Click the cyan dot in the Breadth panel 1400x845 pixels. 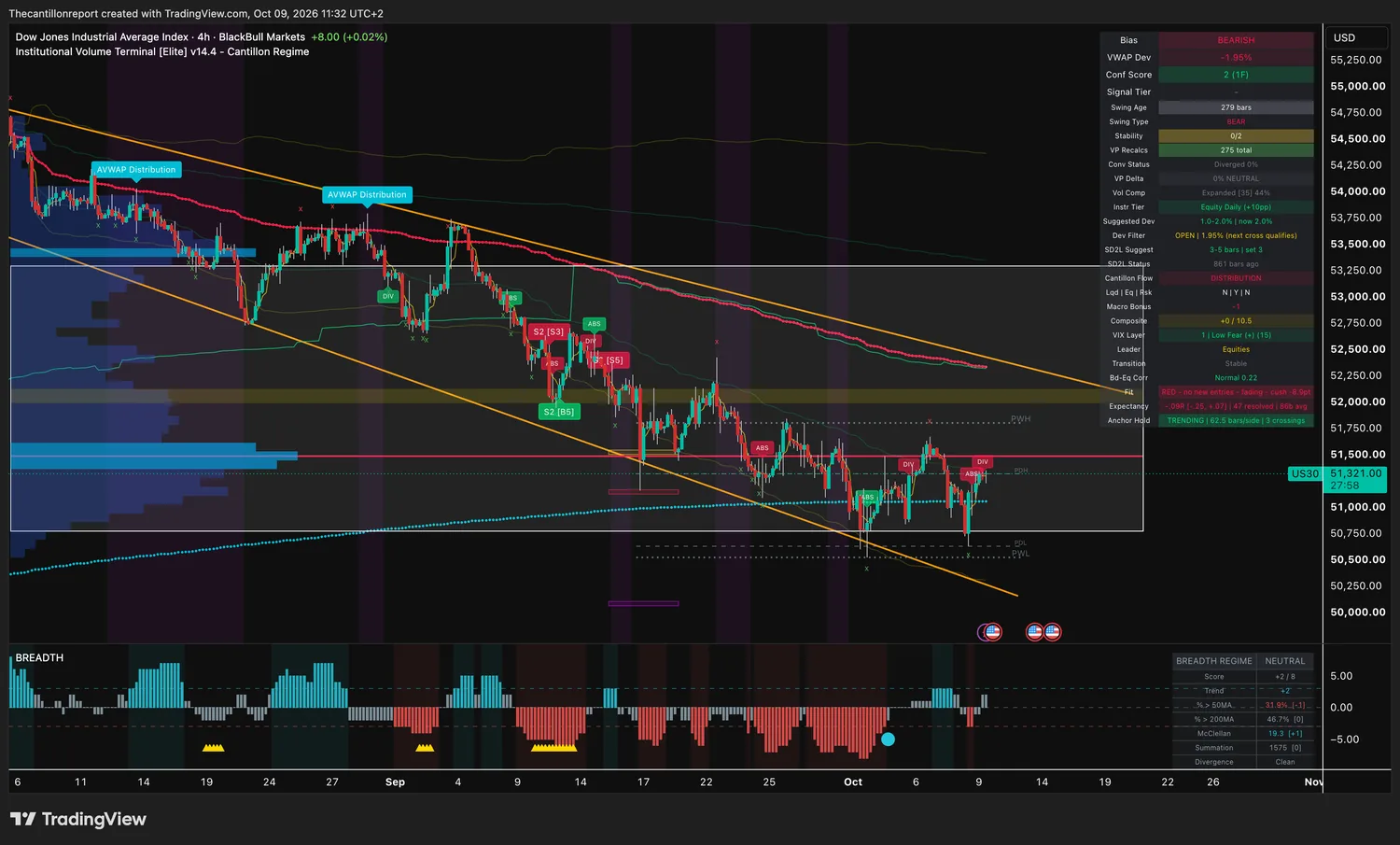point(888,739)
